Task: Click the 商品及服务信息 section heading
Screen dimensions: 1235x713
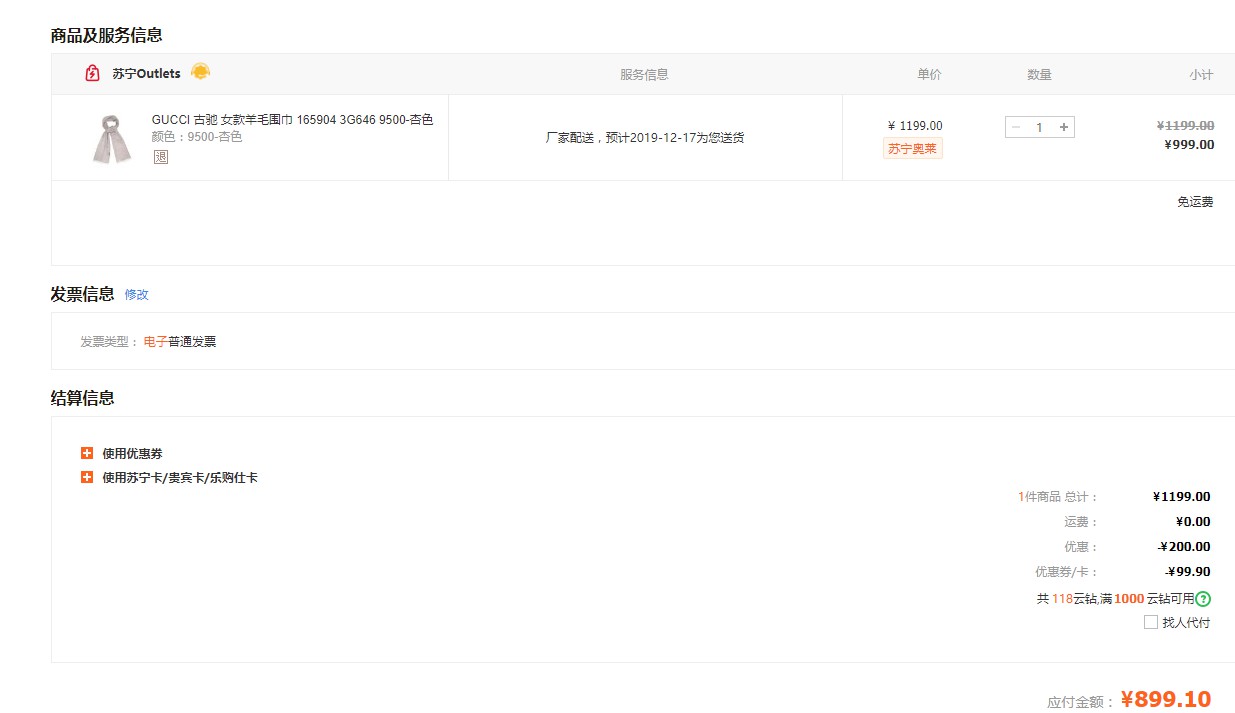Action: 107,35
